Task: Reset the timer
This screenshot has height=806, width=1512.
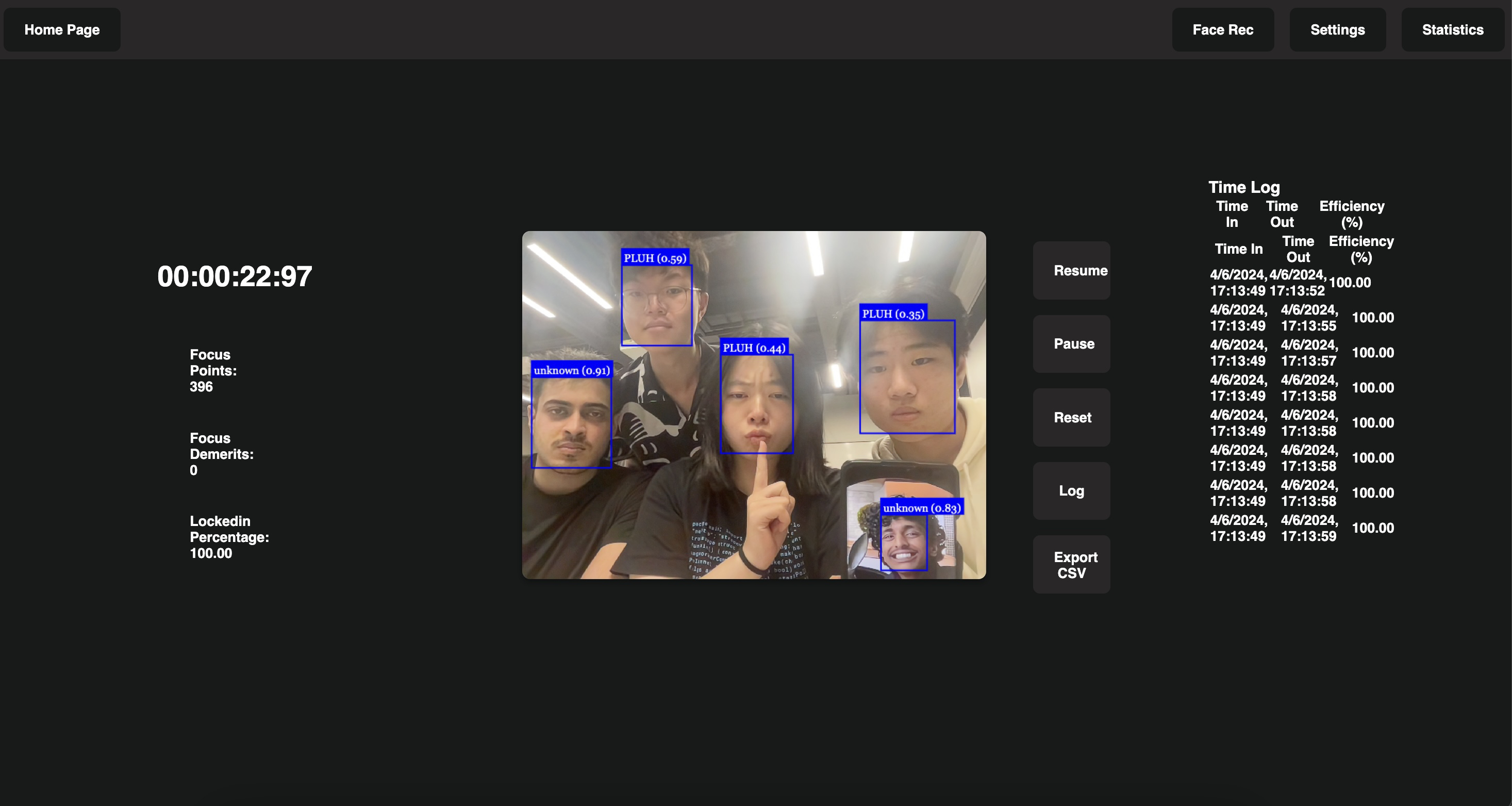Action: click(1071, 417)
